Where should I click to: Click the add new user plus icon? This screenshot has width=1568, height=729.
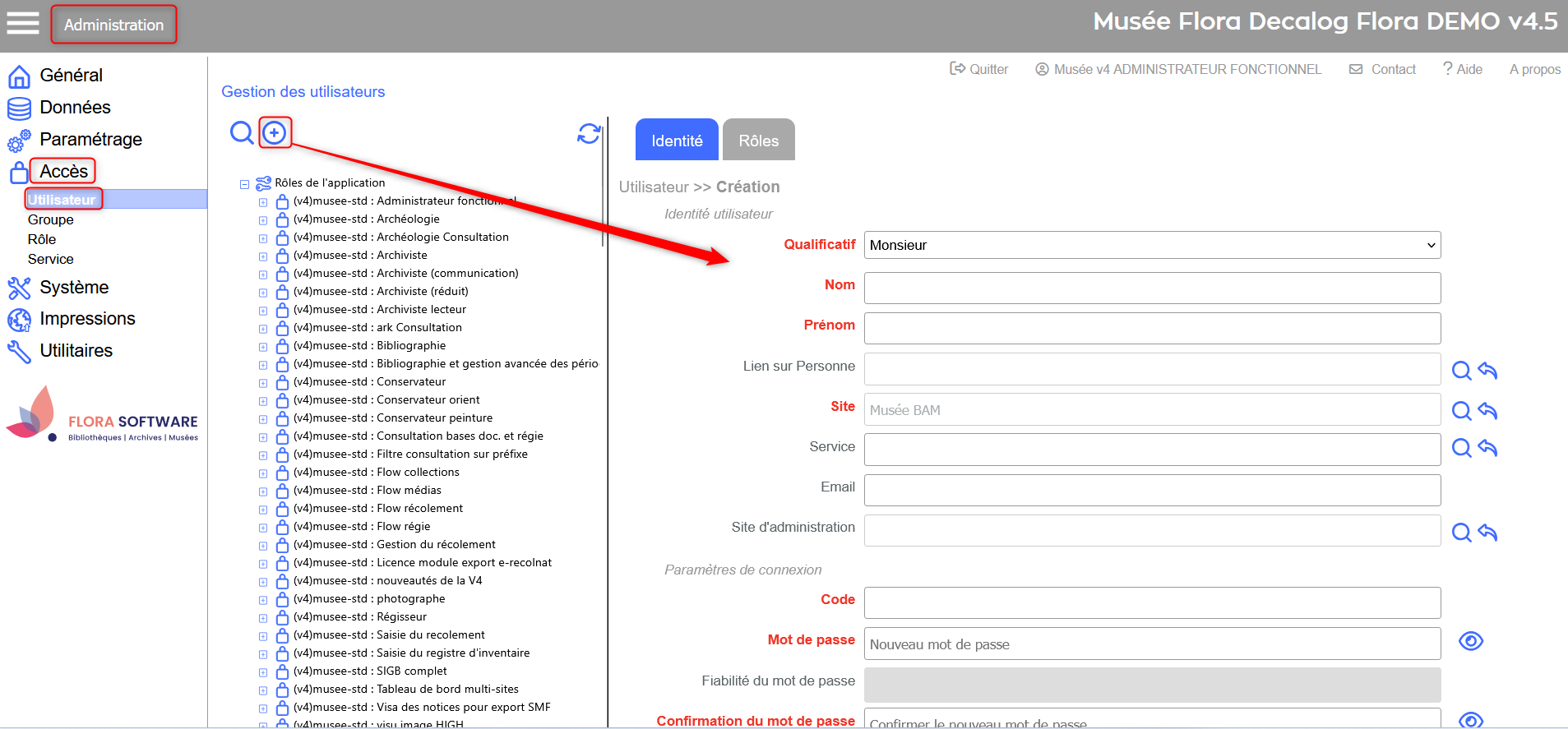point(275,132)
